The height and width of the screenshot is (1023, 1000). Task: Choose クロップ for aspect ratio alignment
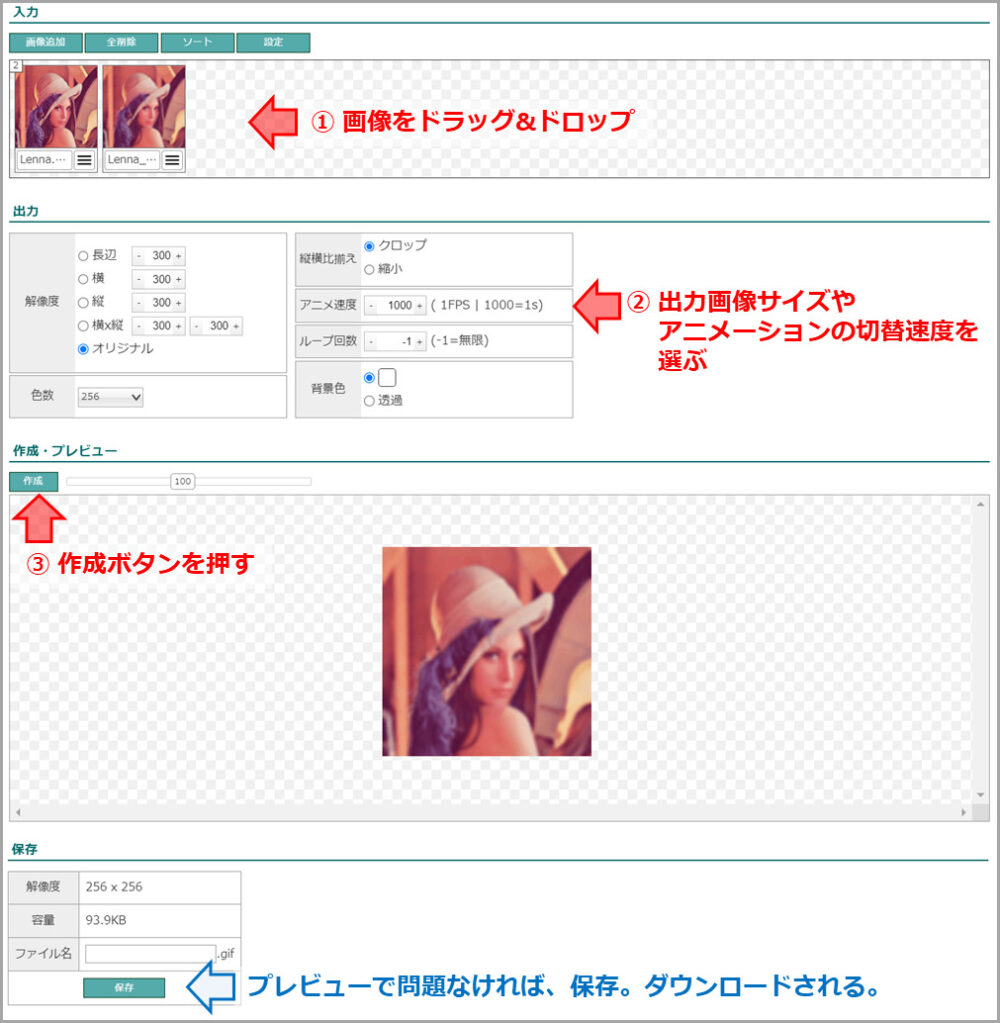pos(369,246)
